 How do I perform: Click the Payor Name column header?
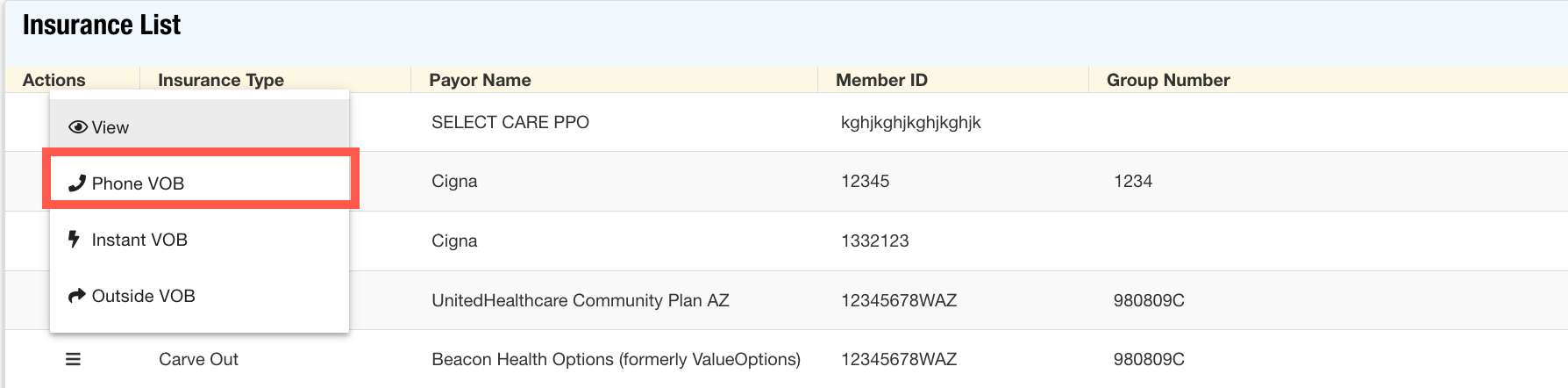pyautogui.click(x=480, y=80)
